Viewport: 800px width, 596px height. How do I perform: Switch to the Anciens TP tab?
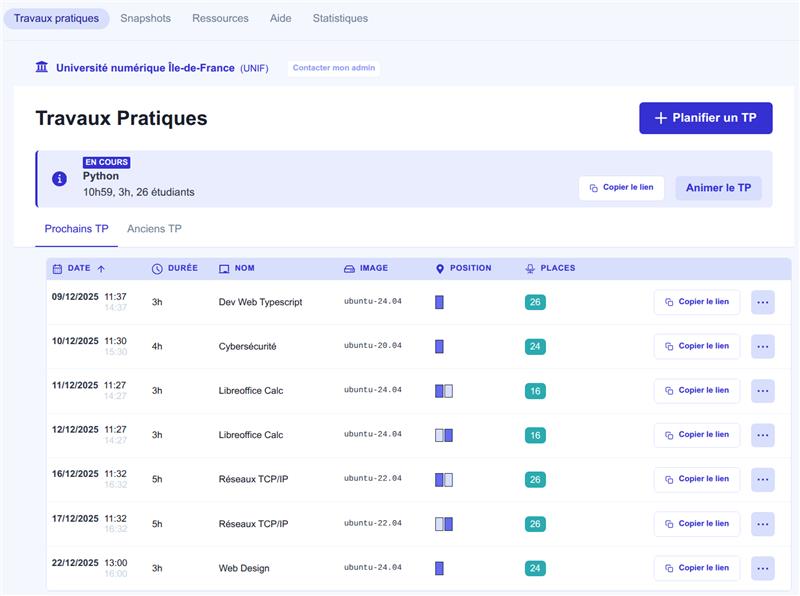pos(154,229)
